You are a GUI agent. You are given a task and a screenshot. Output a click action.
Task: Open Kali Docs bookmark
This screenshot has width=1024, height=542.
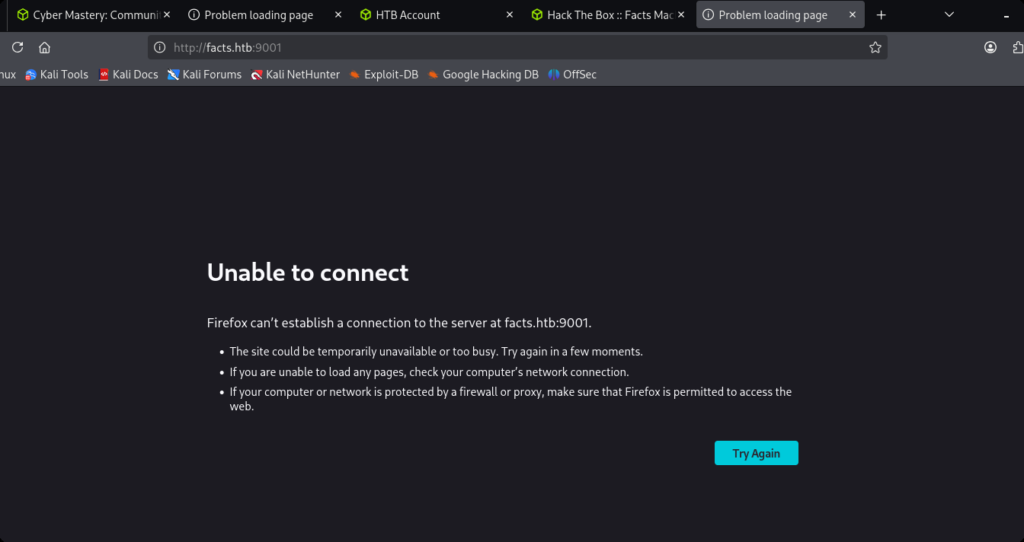[x=129, y=74]
